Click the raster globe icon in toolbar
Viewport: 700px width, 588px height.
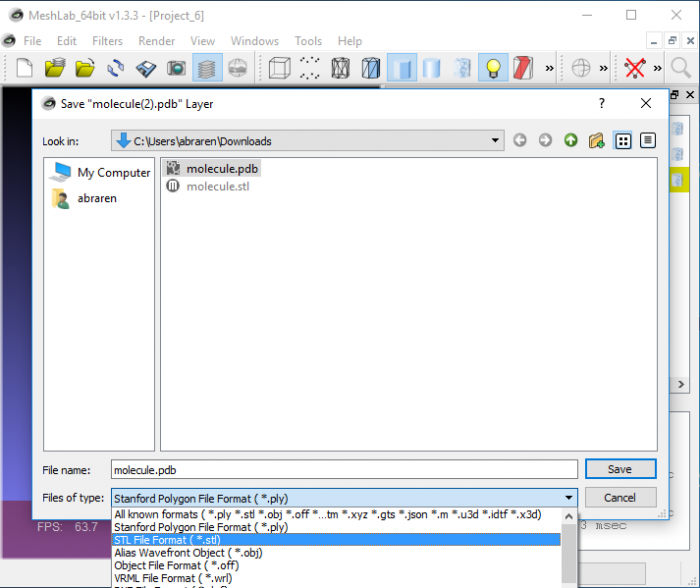click(x=238, y=68)
